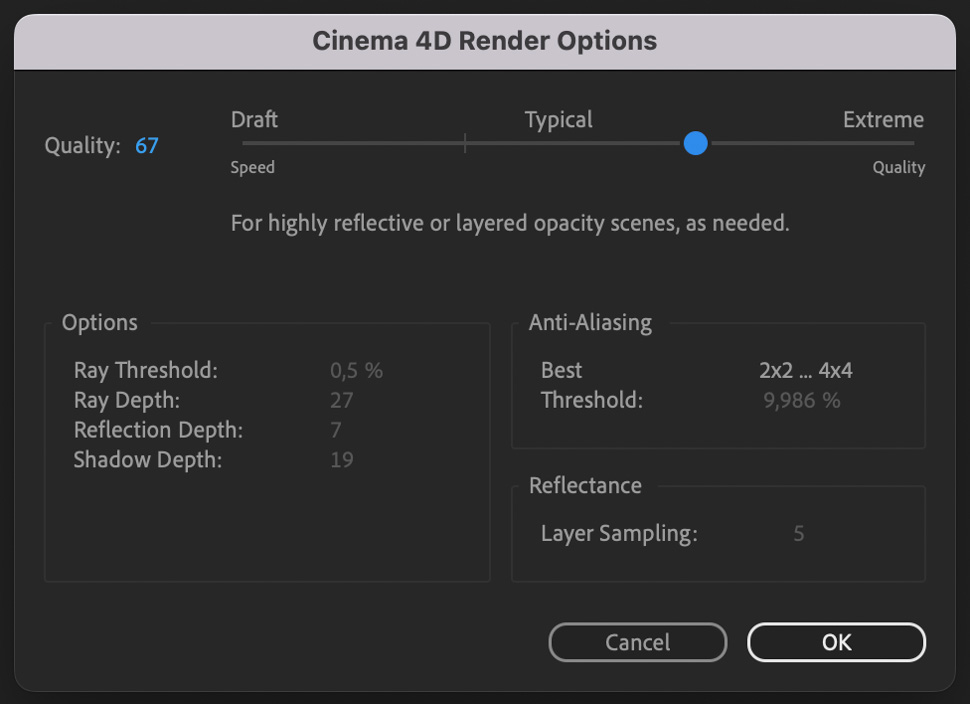Click the Speed label under Draft
Image resolution: width=970 pixels, height=704 pixels.
tap(252, 168)
